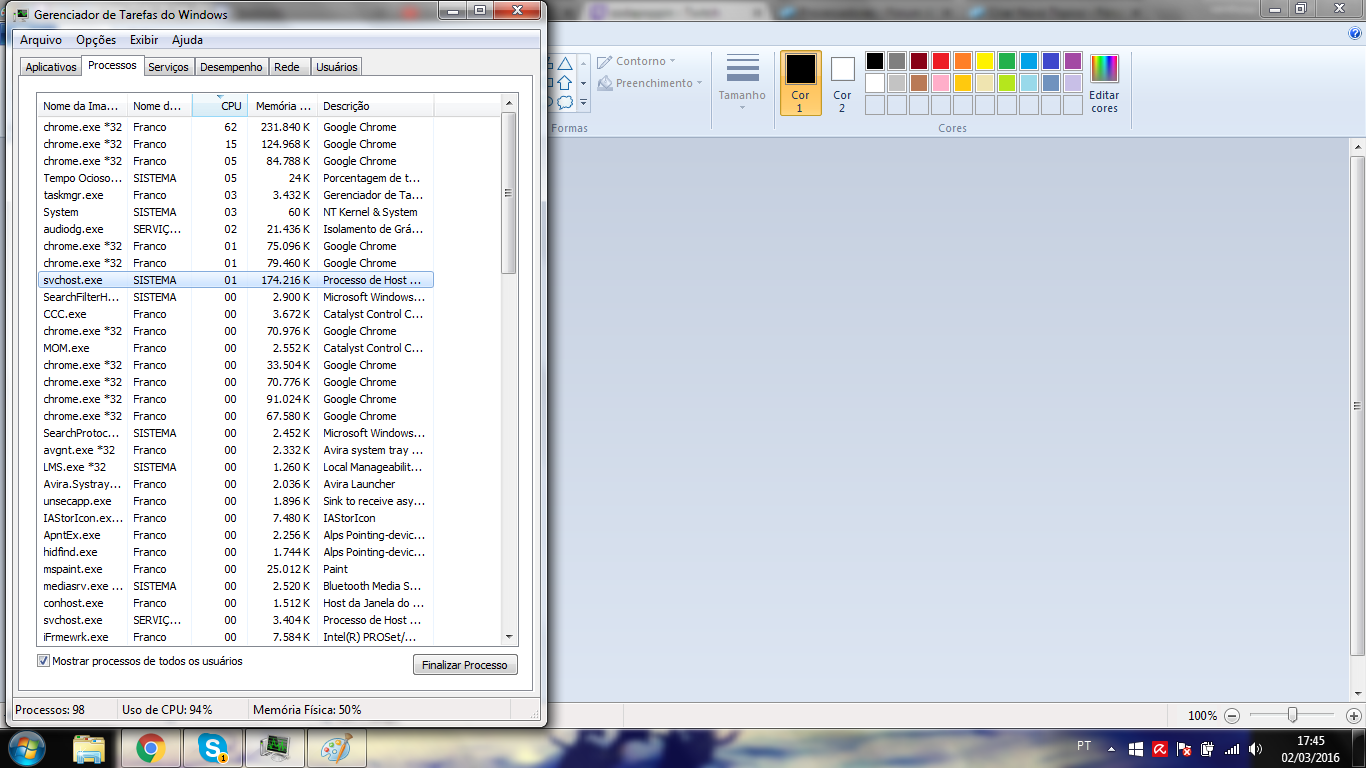Open the Tamanho size dropdown in Paint
The width and height of the screenshot is (1366, 768).
pos(742,82)
